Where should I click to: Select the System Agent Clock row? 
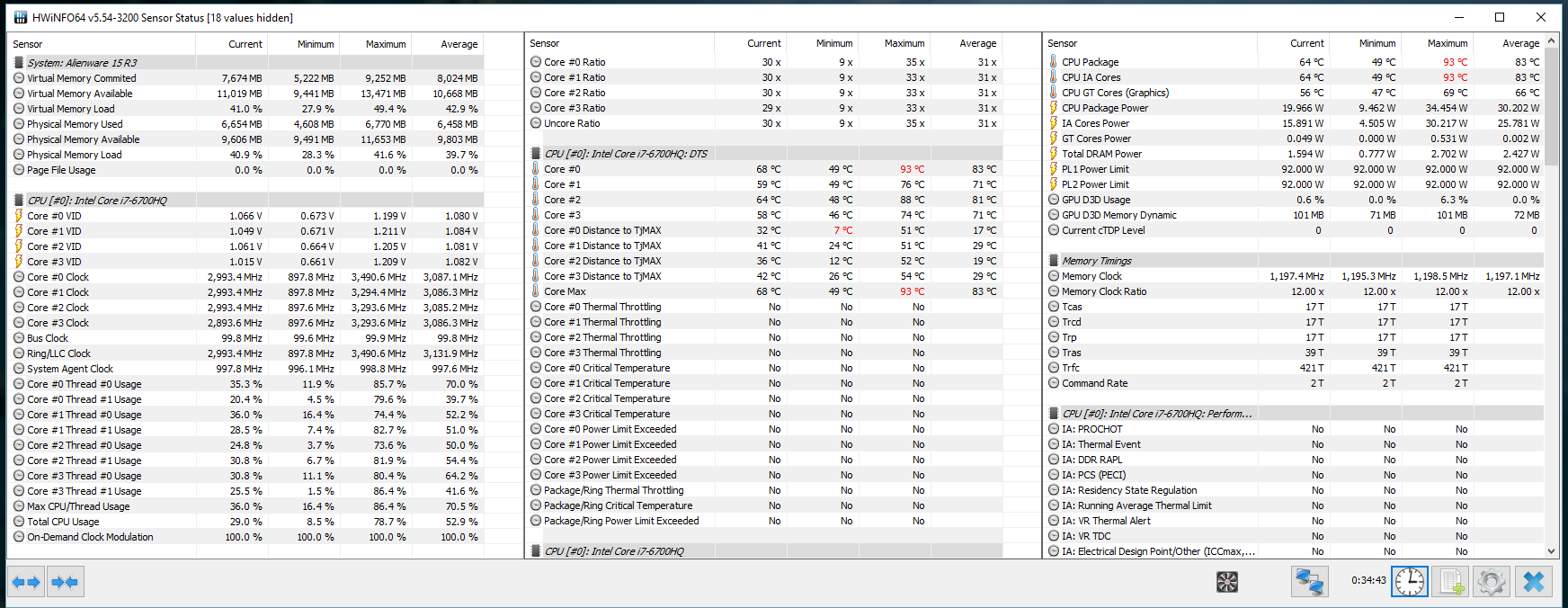click(x=246, y=369)
